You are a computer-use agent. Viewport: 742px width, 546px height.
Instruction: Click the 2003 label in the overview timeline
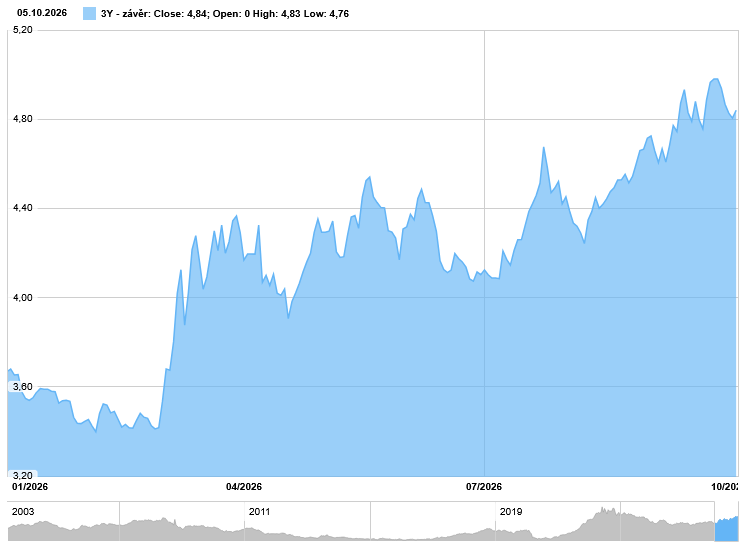coord(23,511)
